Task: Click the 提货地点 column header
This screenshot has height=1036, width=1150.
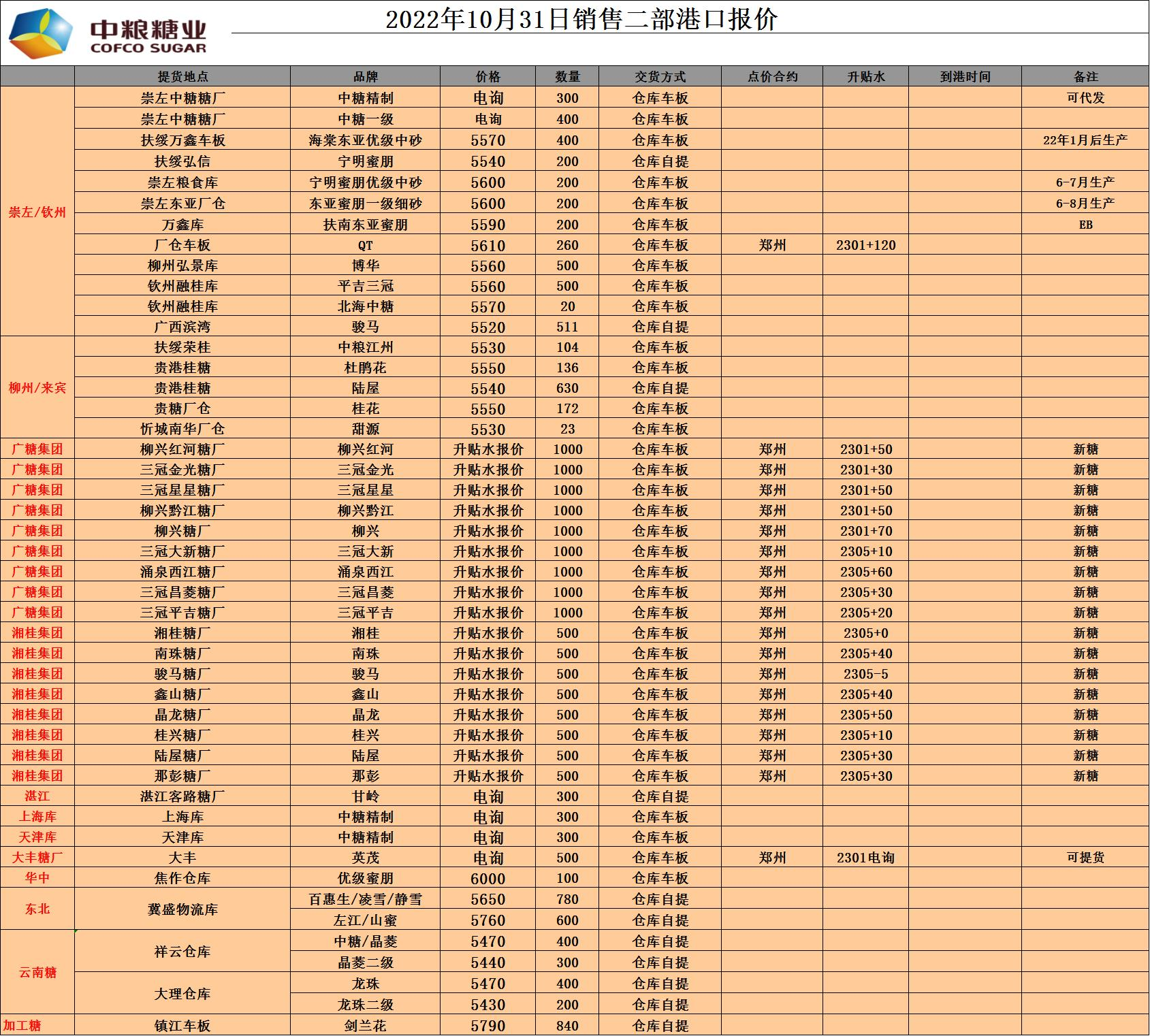Action: [182, 77]
